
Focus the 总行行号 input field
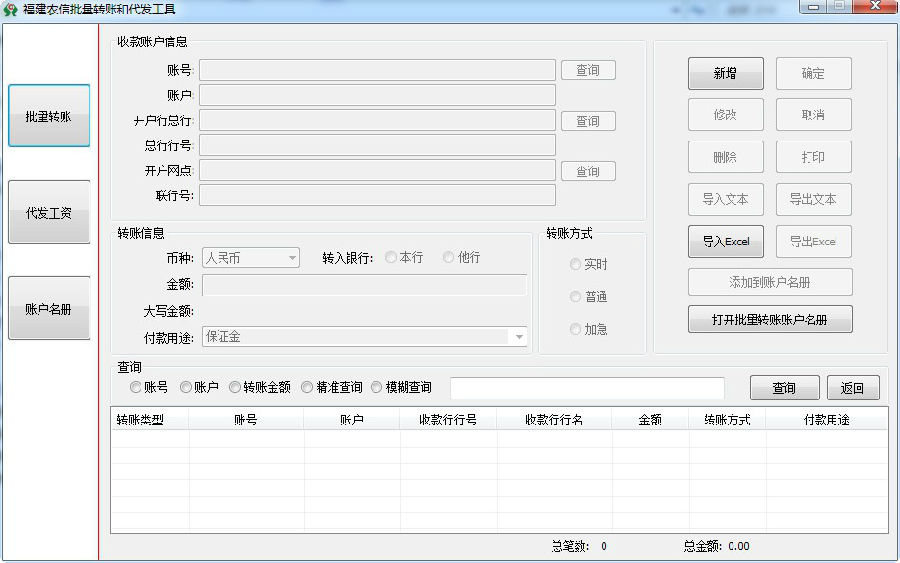tap(377, 145)
